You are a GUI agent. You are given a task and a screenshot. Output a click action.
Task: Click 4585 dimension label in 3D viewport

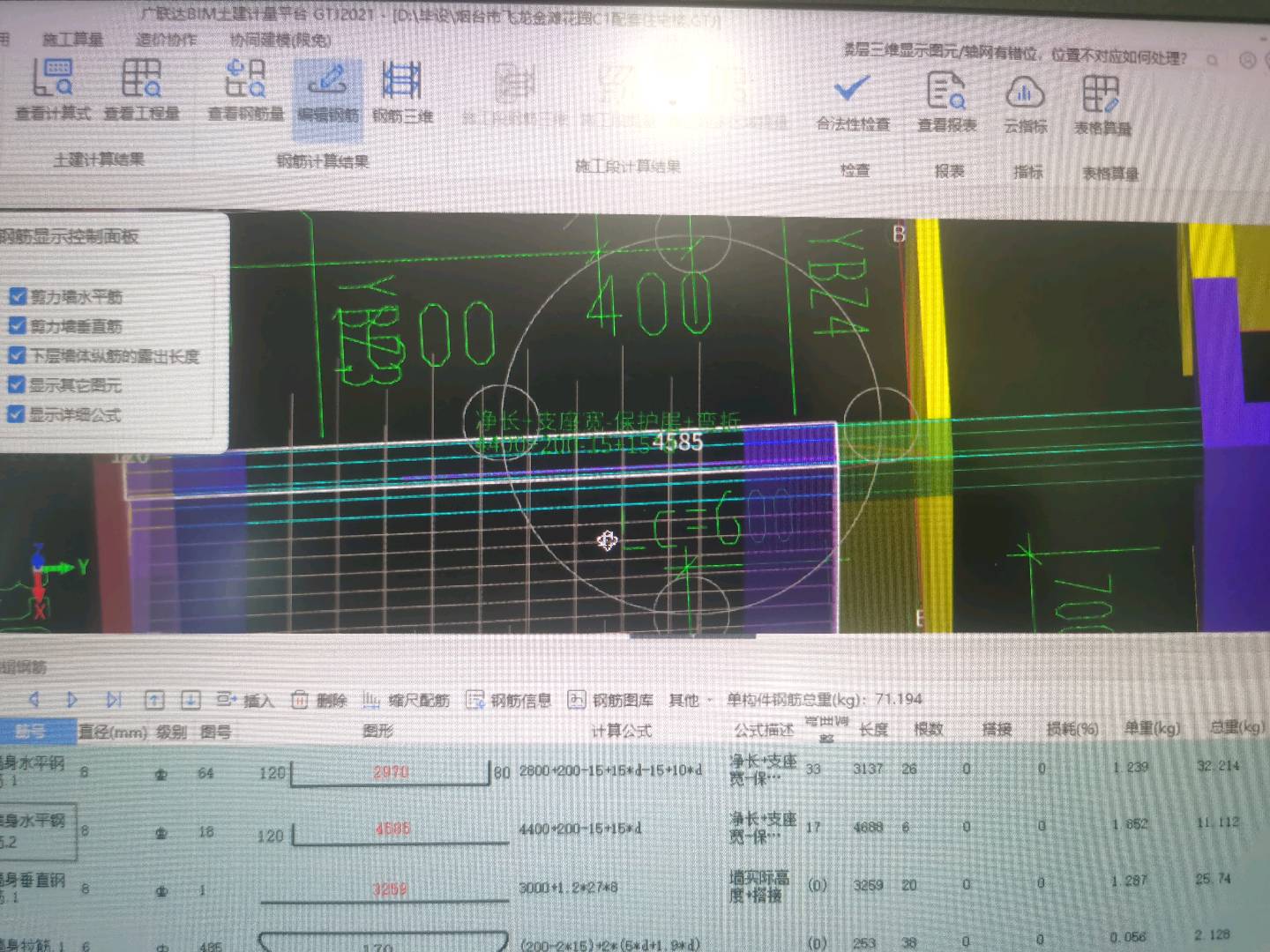677,443
